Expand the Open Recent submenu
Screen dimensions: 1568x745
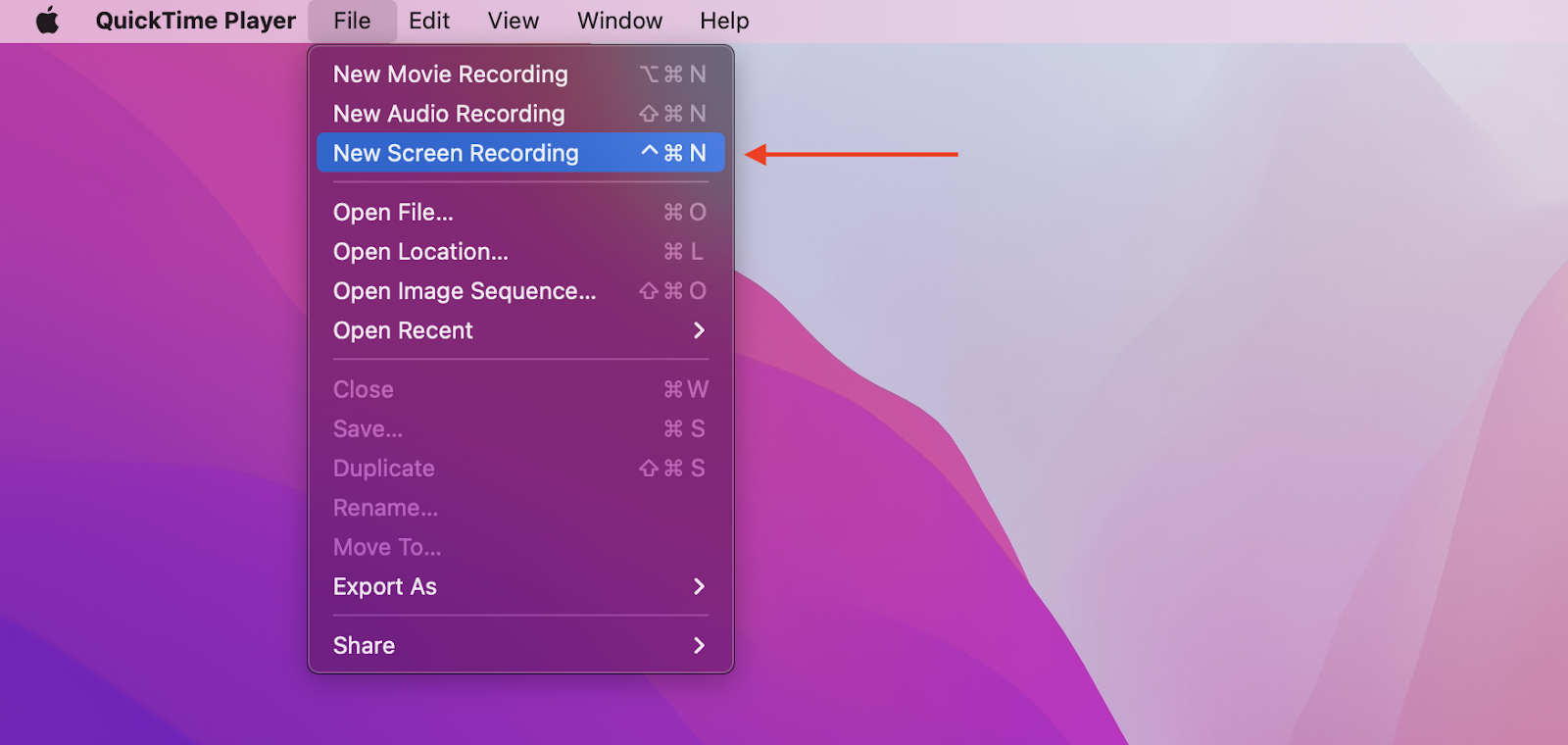(x=520, y=330)
